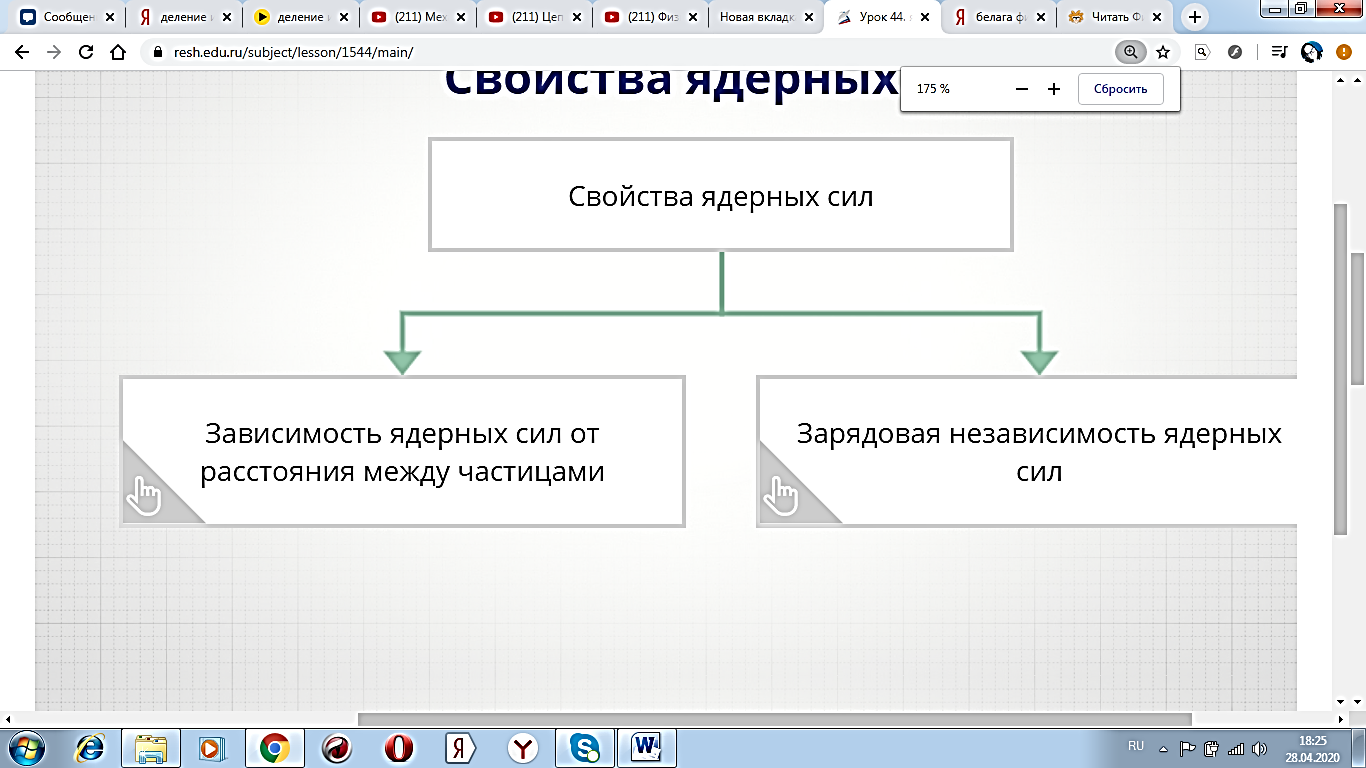Click the orange alert icon in Chrome toolbar
The width and height of the screenshot is (1366, 768).
click(1343, 52)
